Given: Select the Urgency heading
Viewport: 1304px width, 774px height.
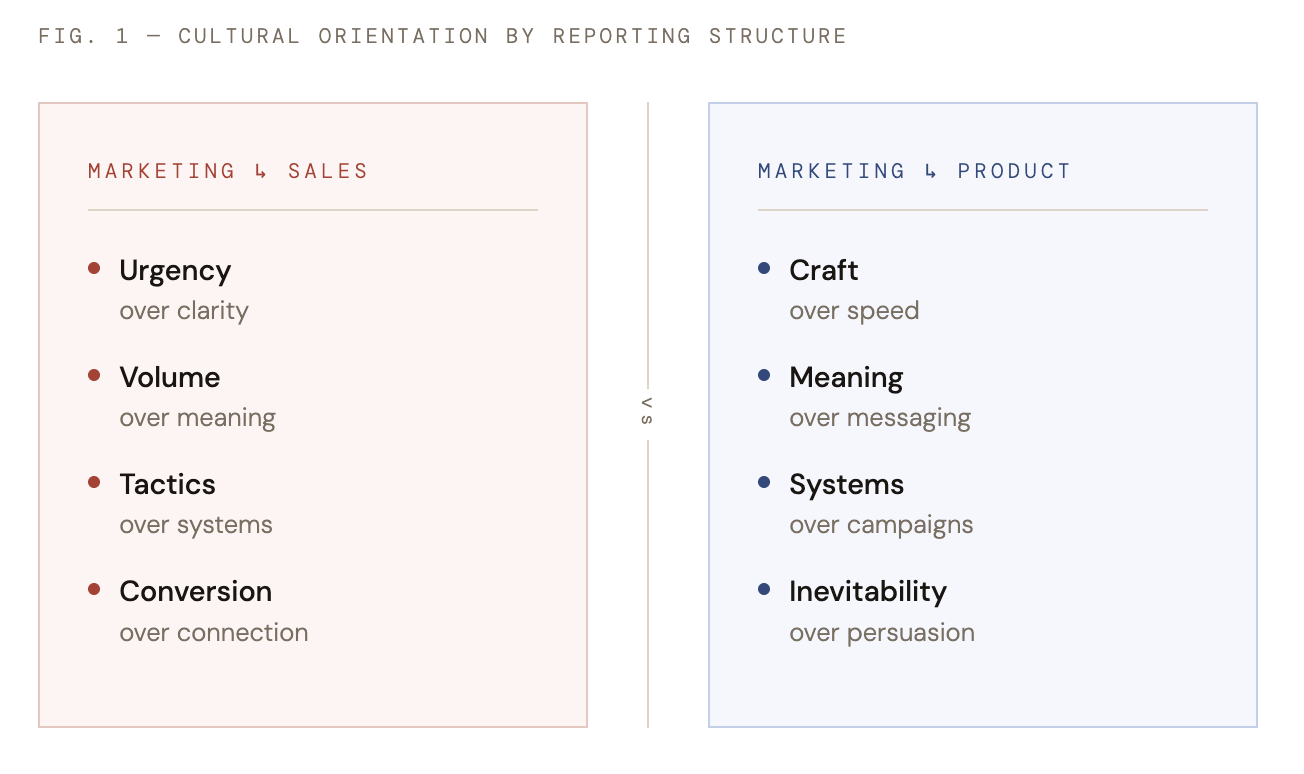Looking at the screenshot, I should (175, 270).
